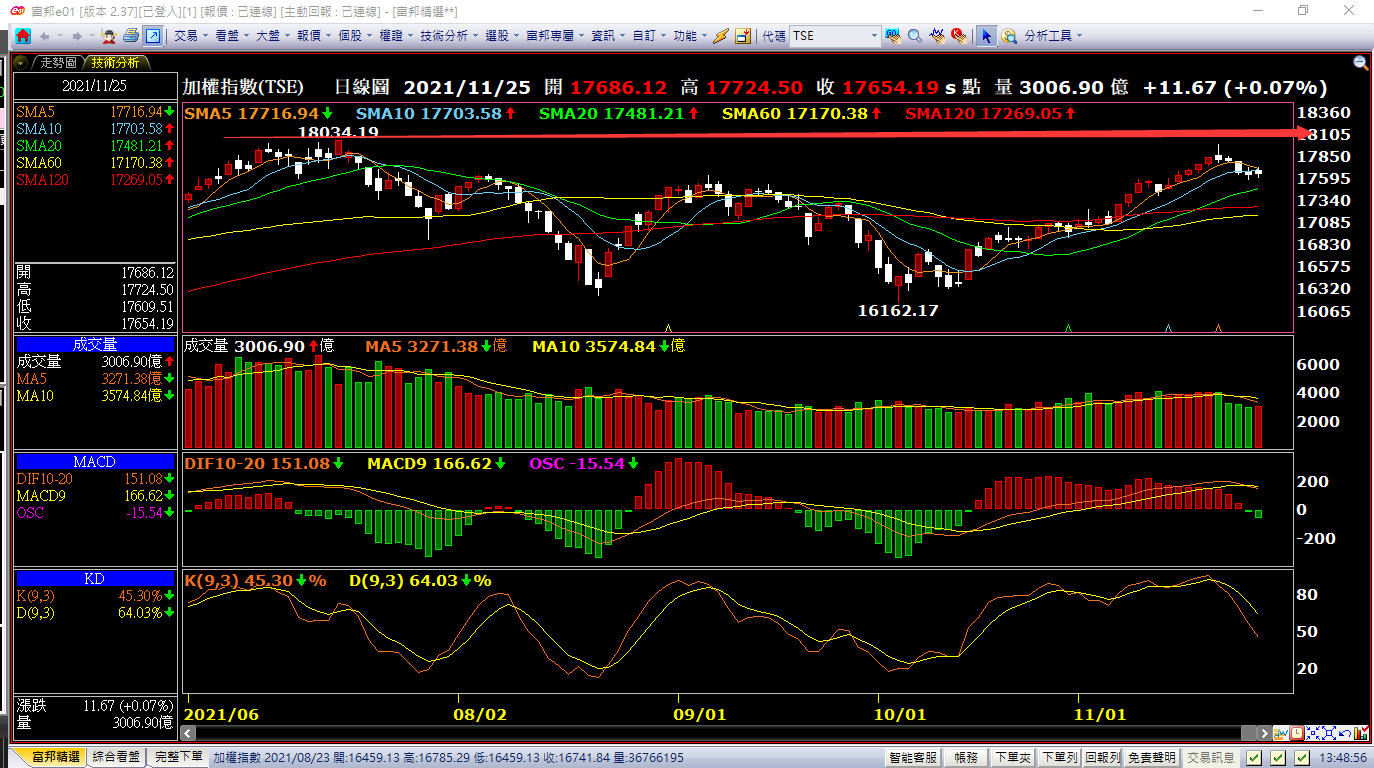1374x768 pixels.
Task: Switch to the 走勢圖 tab
Action: coord(58,62)
